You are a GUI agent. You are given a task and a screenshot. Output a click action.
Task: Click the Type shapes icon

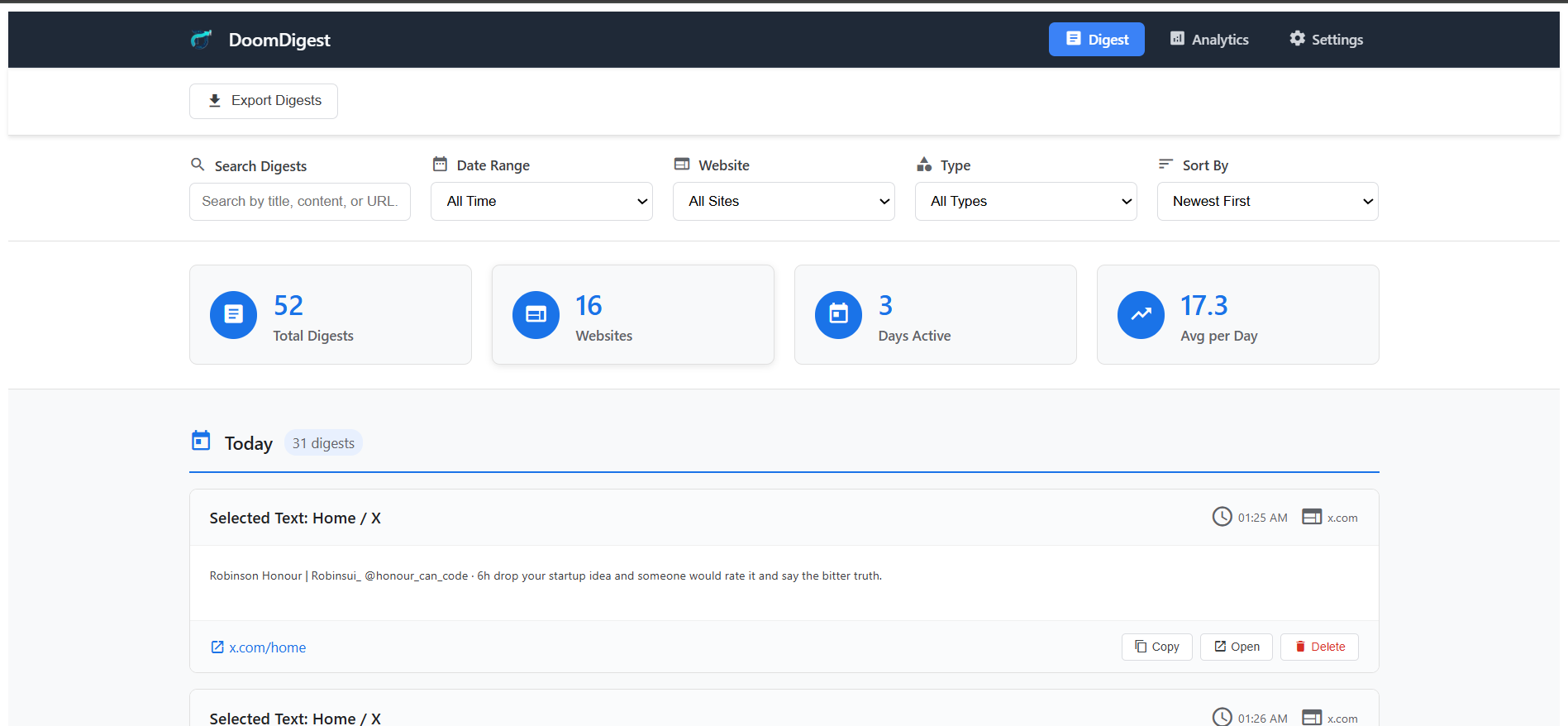(924, 165)
